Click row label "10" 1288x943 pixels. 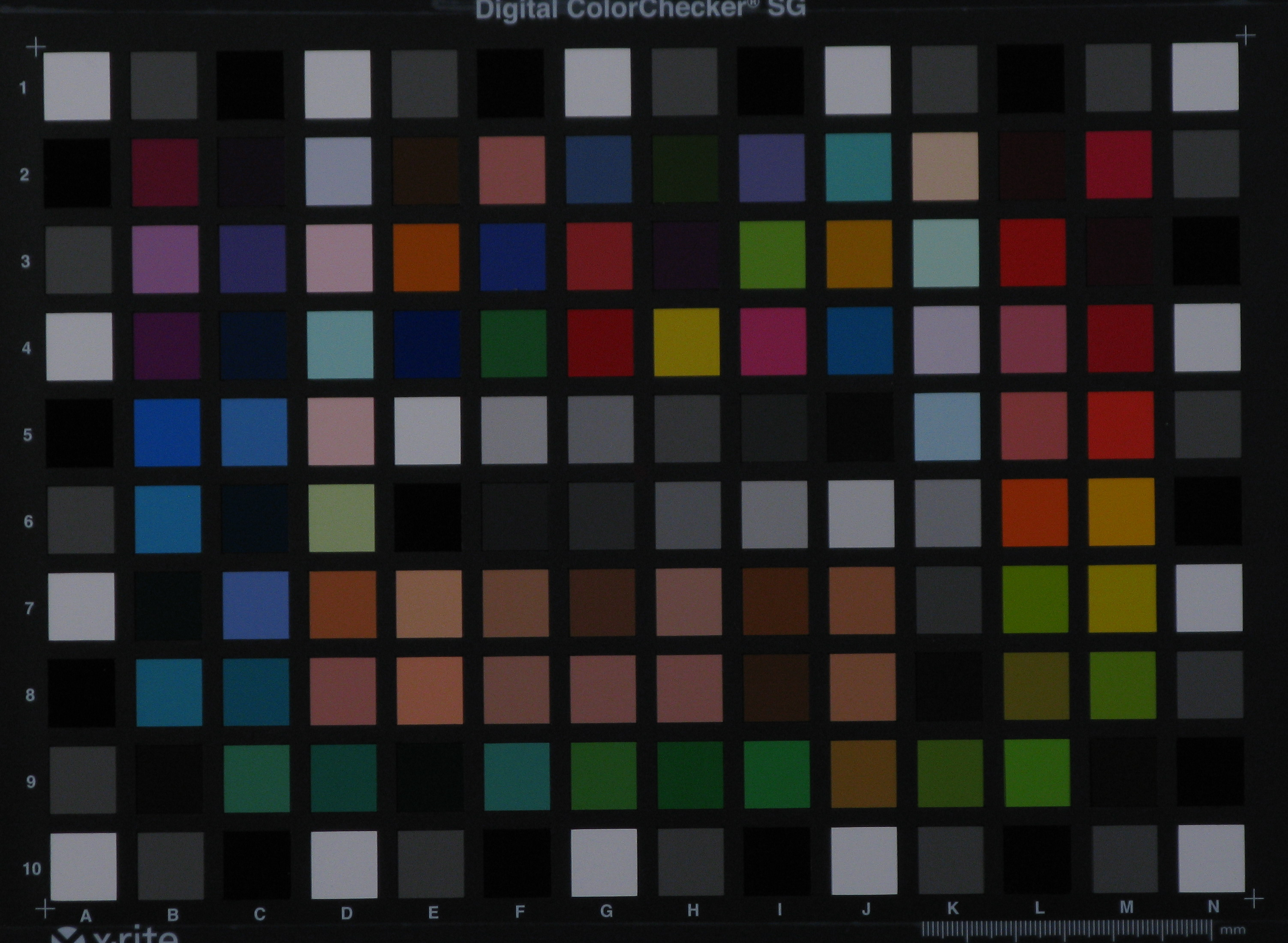(x=31, y=869)
